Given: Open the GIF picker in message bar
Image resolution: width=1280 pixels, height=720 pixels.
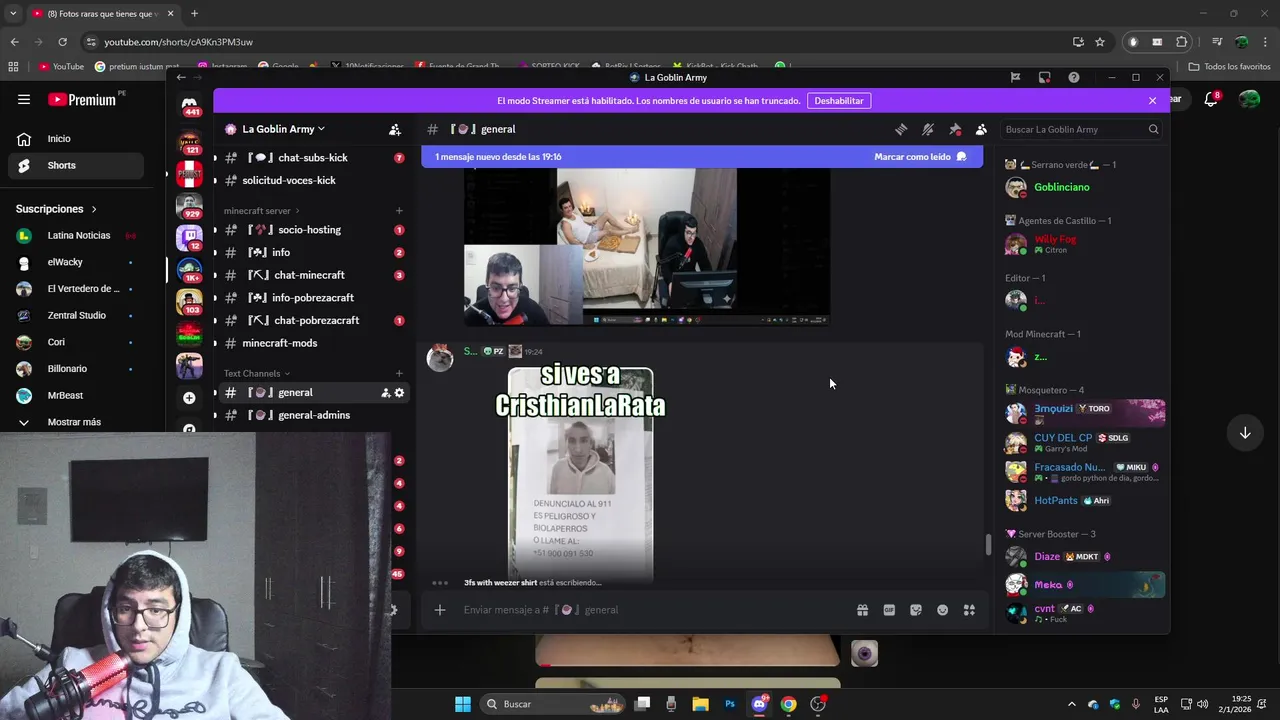Looking at the screenshot, I should pos(889,610).
